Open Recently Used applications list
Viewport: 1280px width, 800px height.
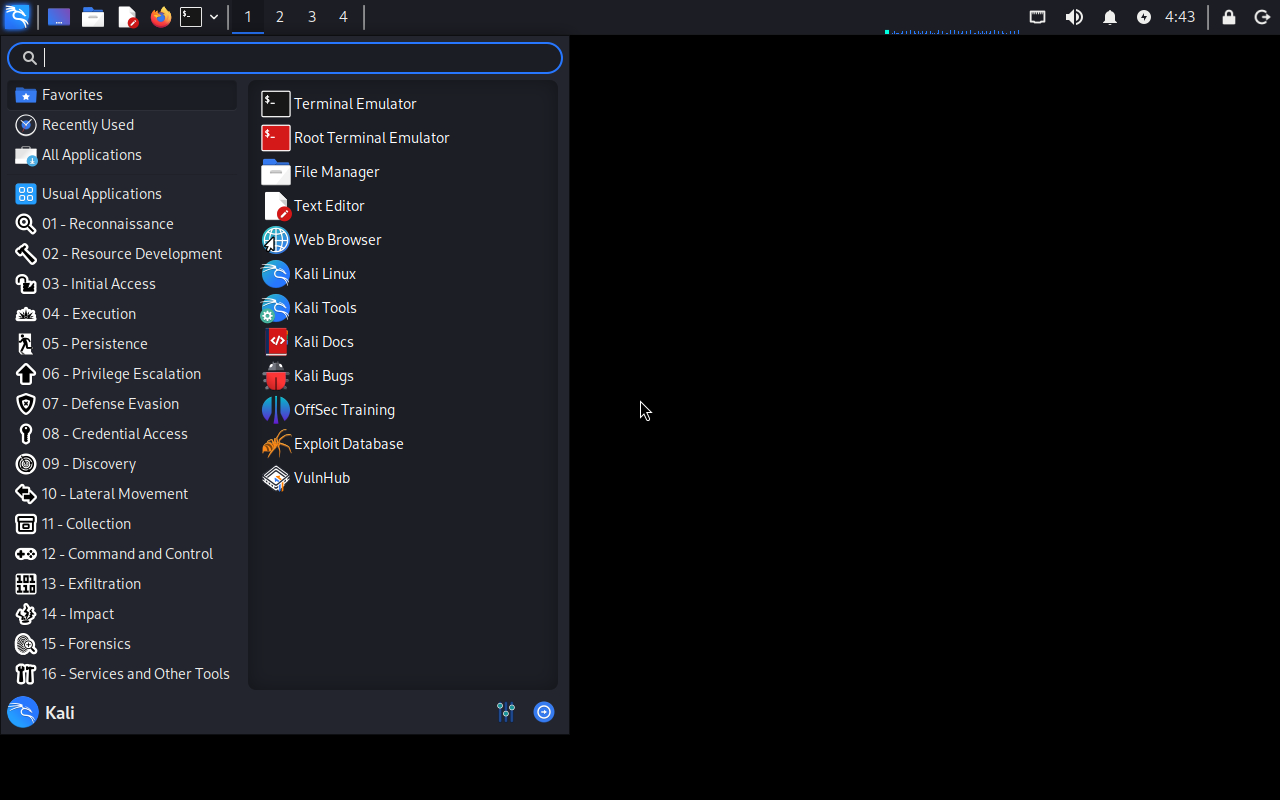[x=87, y=125]
